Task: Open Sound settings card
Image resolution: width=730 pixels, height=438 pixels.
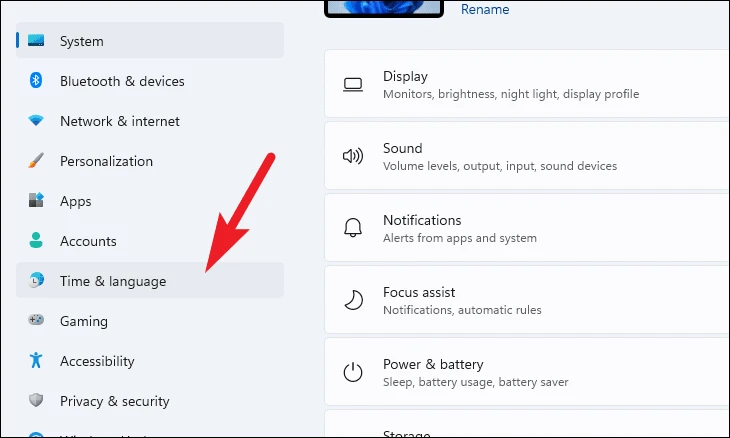Action: click(x=527, y=156)
